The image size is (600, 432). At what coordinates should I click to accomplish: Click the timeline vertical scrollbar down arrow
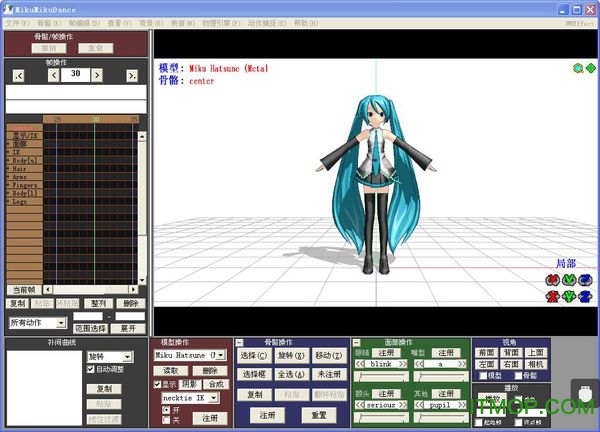[142, 280]
